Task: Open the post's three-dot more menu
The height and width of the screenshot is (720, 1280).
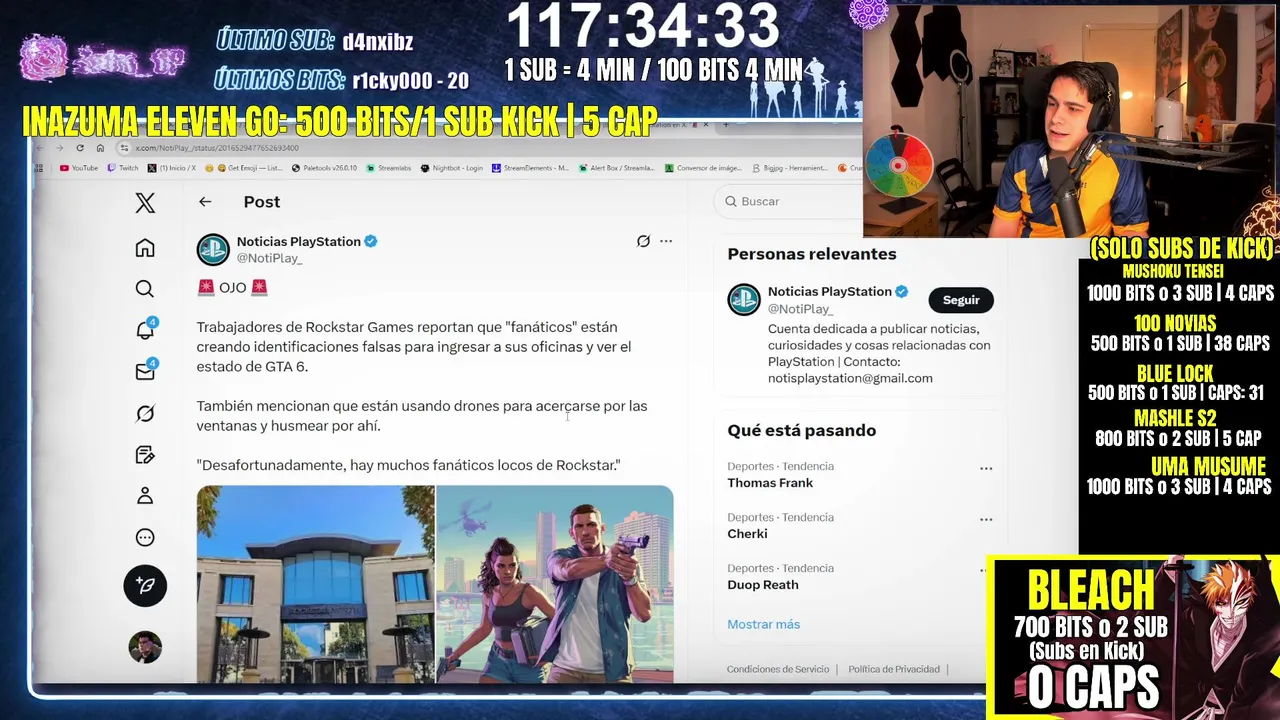Action: click(x=666, y=241)
